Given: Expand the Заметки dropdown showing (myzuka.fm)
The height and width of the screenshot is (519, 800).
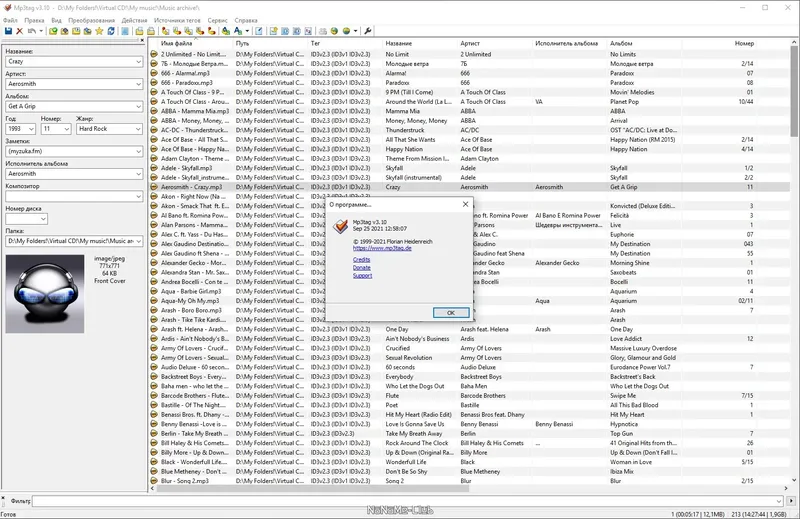Looking at the screenshot, I should pos(138,152).
